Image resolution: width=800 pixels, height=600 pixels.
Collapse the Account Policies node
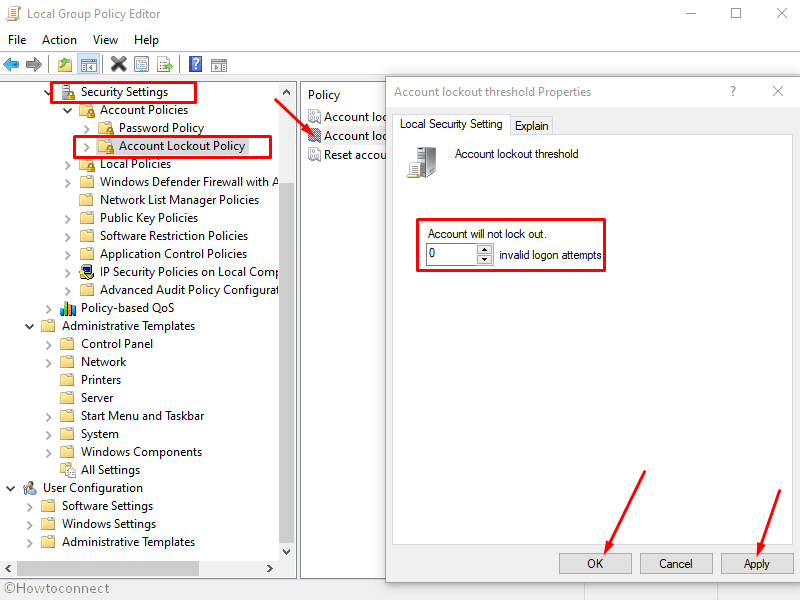click(67, 110)
